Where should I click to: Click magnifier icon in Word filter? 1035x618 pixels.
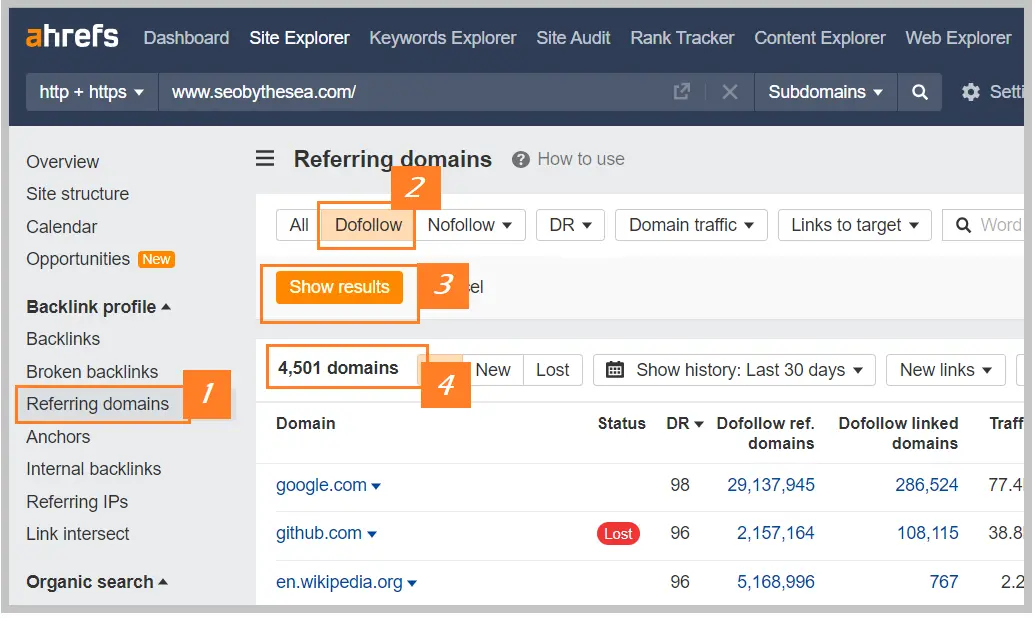964,225
